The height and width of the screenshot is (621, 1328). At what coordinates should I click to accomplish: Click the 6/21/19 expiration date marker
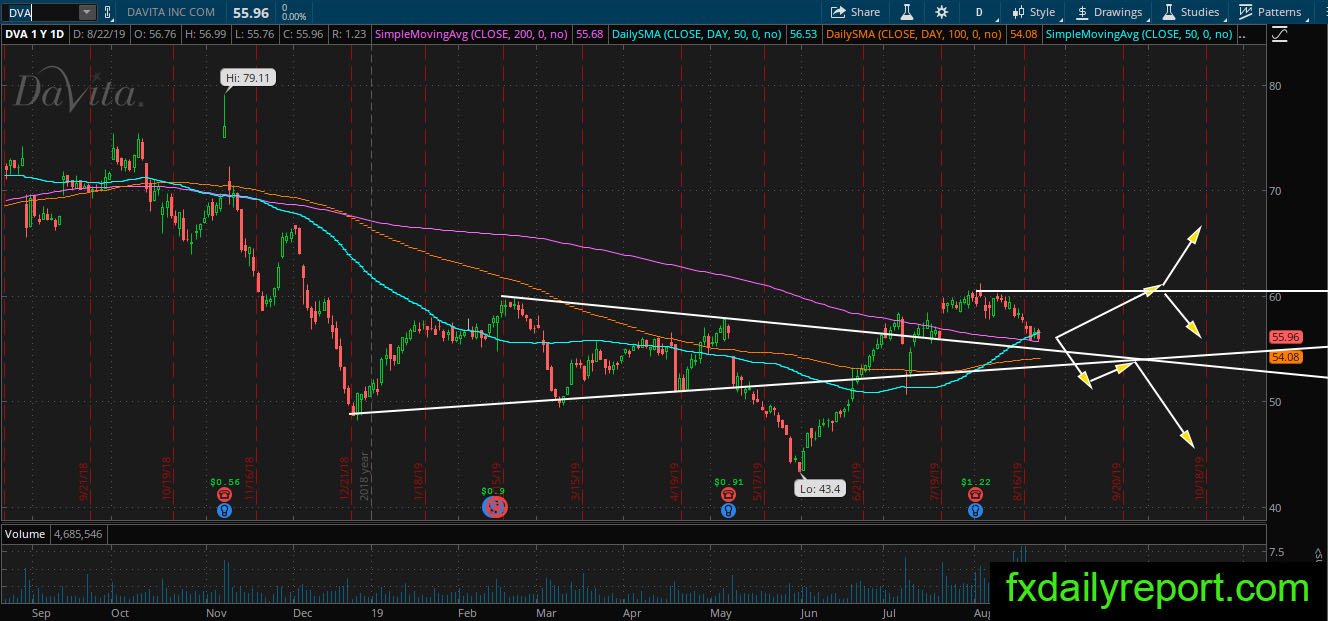click(855, 481)
